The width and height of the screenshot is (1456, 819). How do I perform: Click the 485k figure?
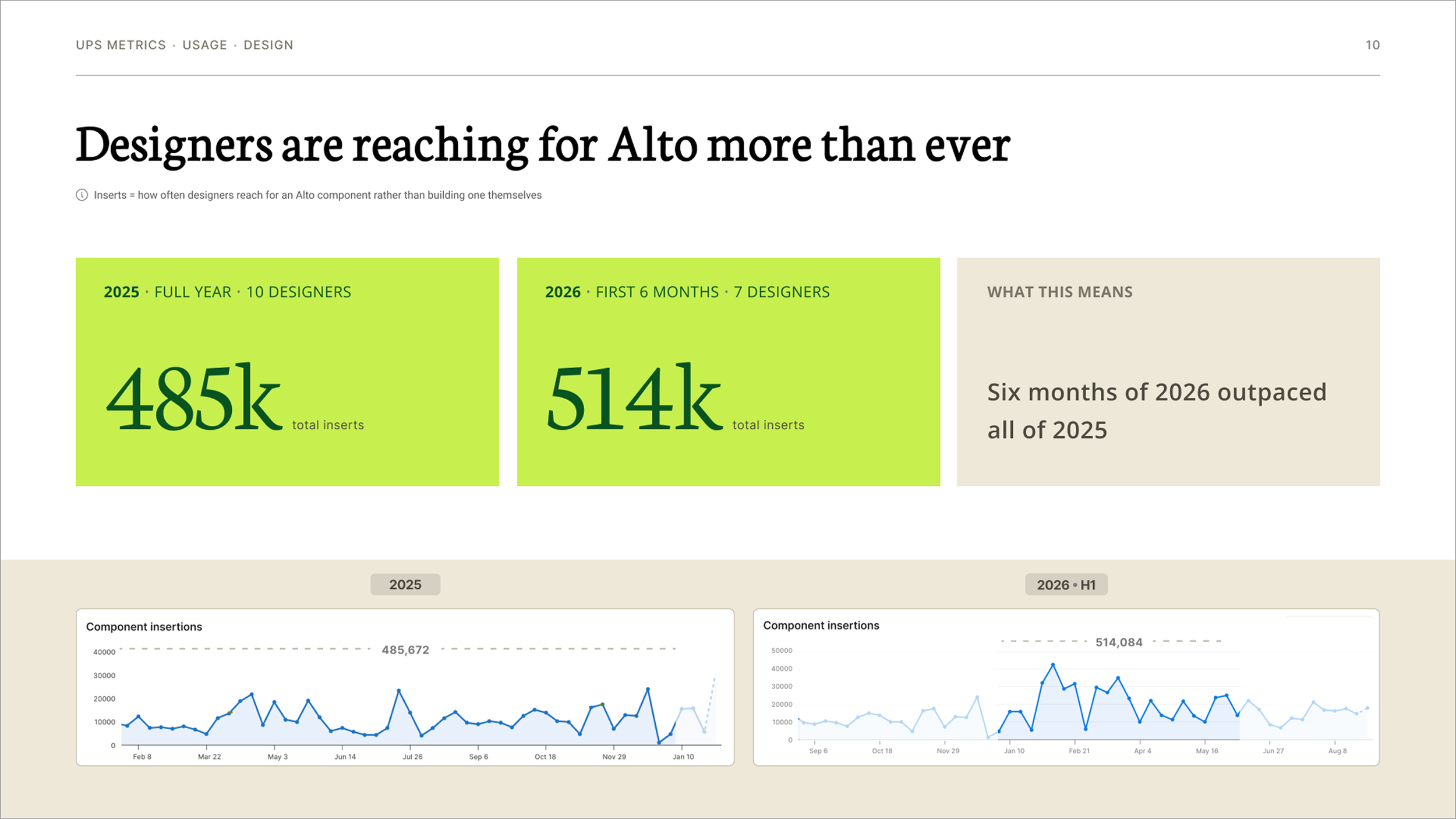tap(194, 397)
